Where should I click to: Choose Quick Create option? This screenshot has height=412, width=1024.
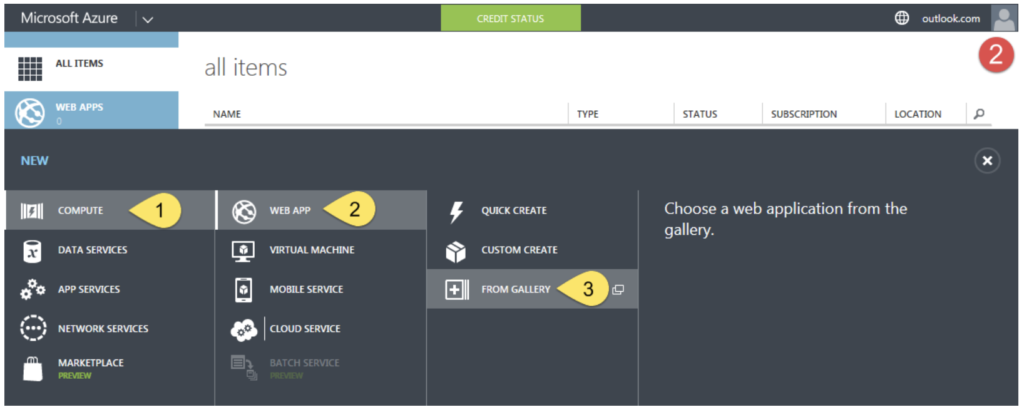[x=532, y=210]
